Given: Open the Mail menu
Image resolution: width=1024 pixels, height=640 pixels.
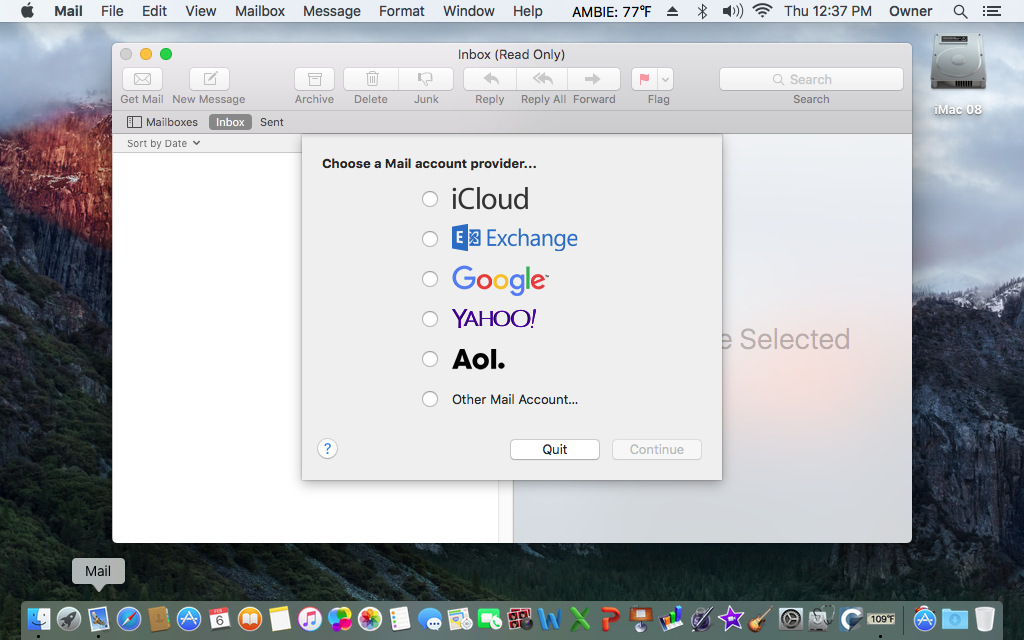Looking at the screenshot, I should [x=68, y=11].
